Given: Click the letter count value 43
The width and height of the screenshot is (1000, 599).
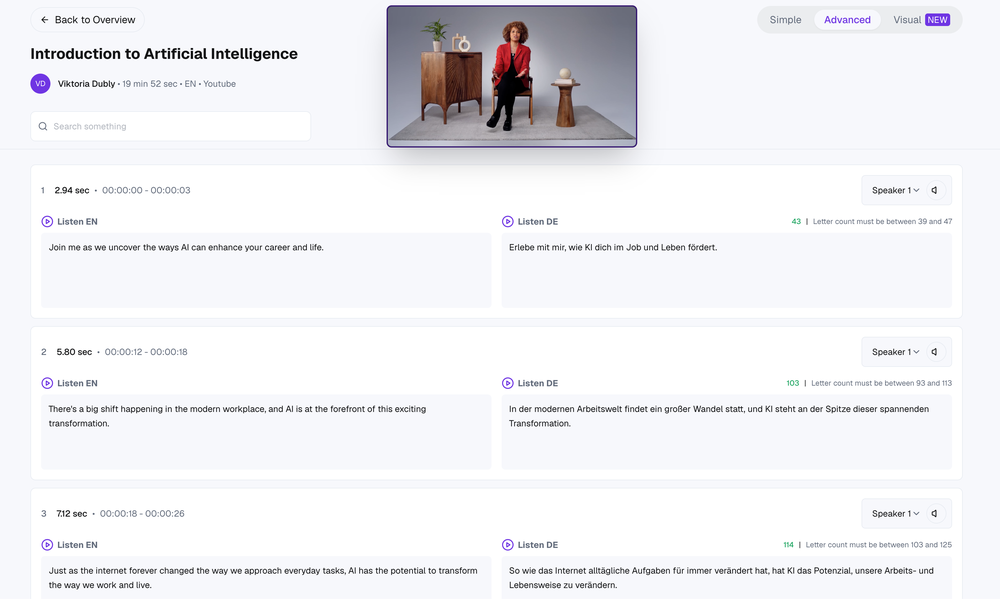Looking at the screenshot, I should (796, 221).
